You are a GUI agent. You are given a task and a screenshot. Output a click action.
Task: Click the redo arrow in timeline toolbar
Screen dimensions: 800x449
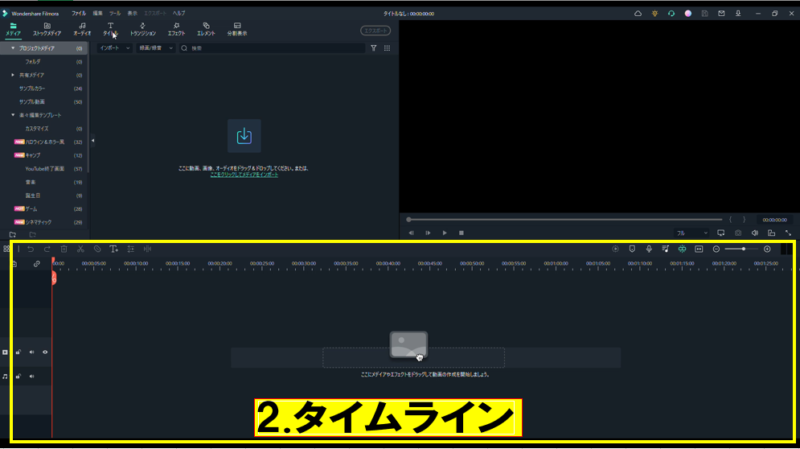(x=47, y=249)
